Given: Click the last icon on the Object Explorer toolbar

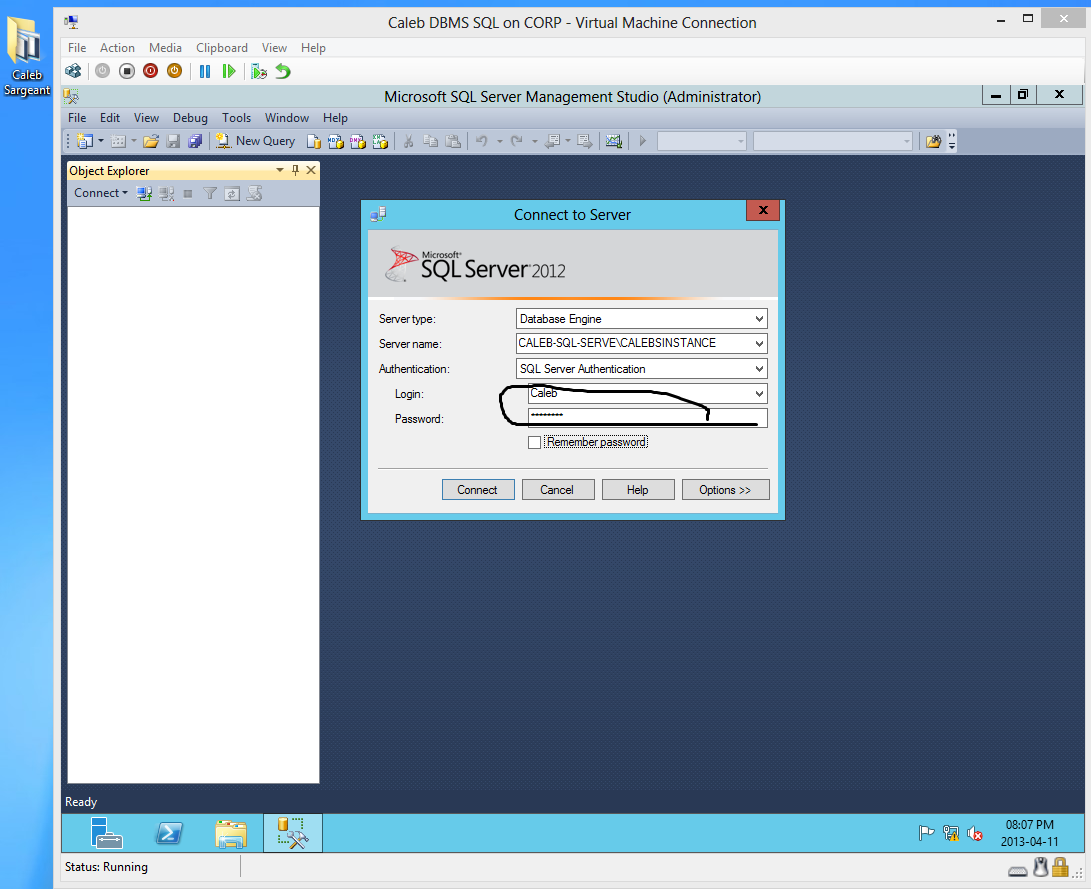Looking at the screenshot, I should coord(255,193).
